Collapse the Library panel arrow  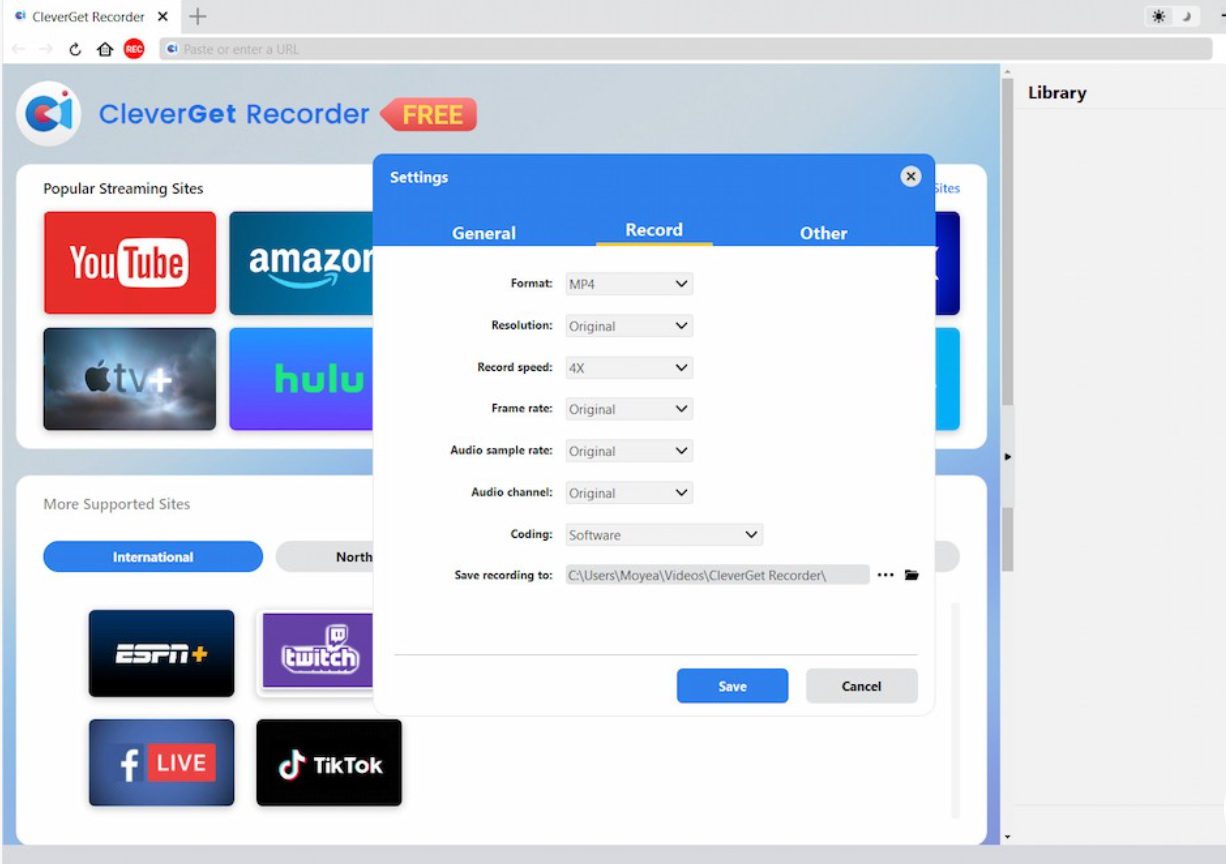(x=1007, y=457)
